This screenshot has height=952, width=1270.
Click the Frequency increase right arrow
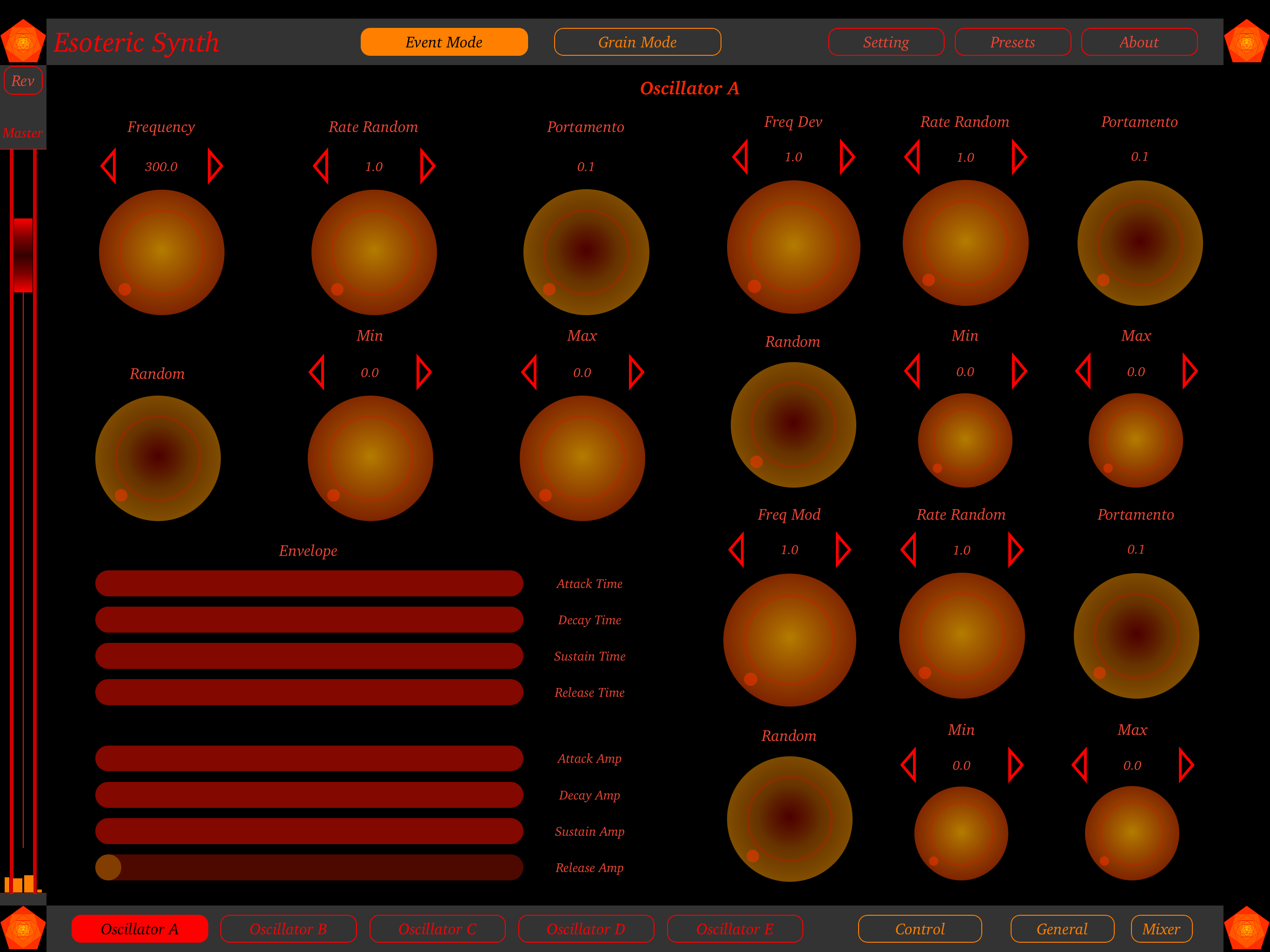point(214,166)
